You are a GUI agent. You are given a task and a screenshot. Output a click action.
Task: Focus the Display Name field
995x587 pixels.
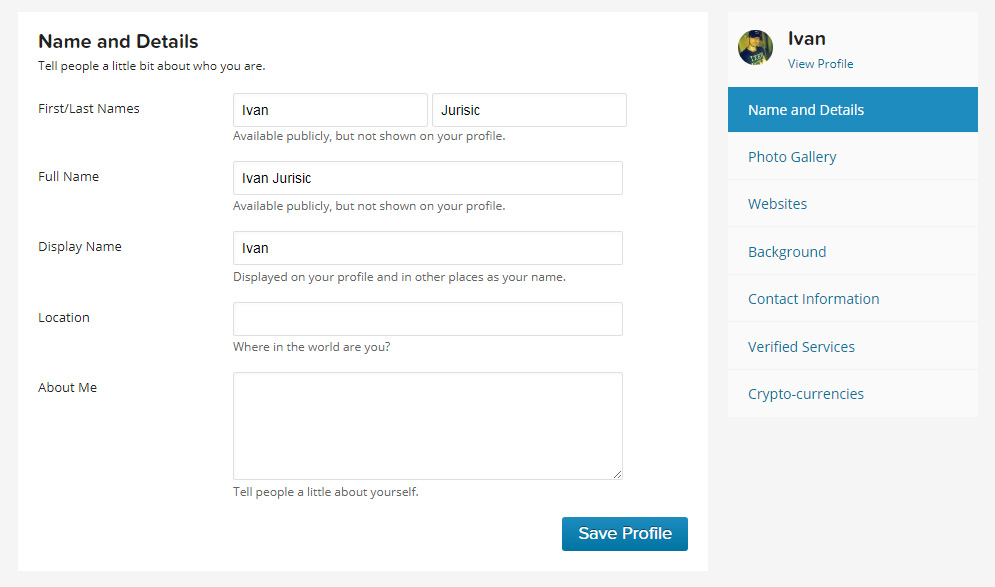click(x=427, y=248)
